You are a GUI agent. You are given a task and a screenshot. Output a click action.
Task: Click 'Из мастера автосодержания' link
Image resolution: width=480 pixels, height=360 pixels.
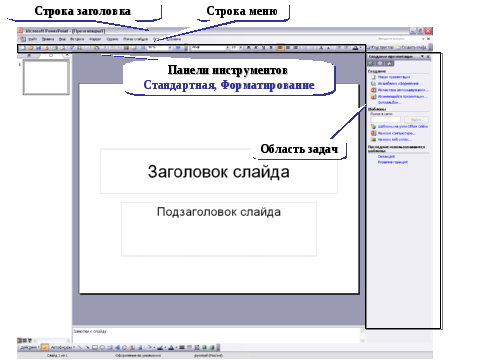point(403,90)
